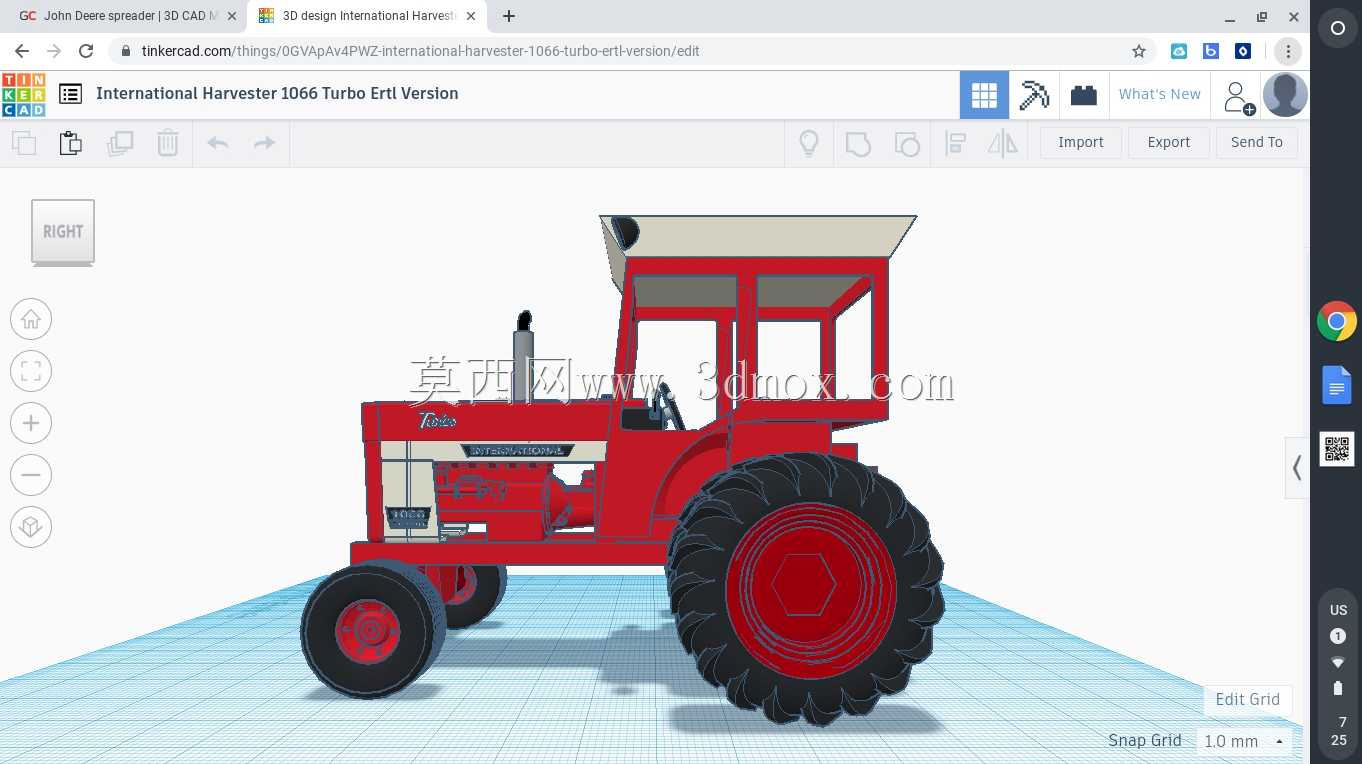The width and height of the screenshot is (1362, 764).
Task: Open the Bricks mode icon
Action: 1084,95
